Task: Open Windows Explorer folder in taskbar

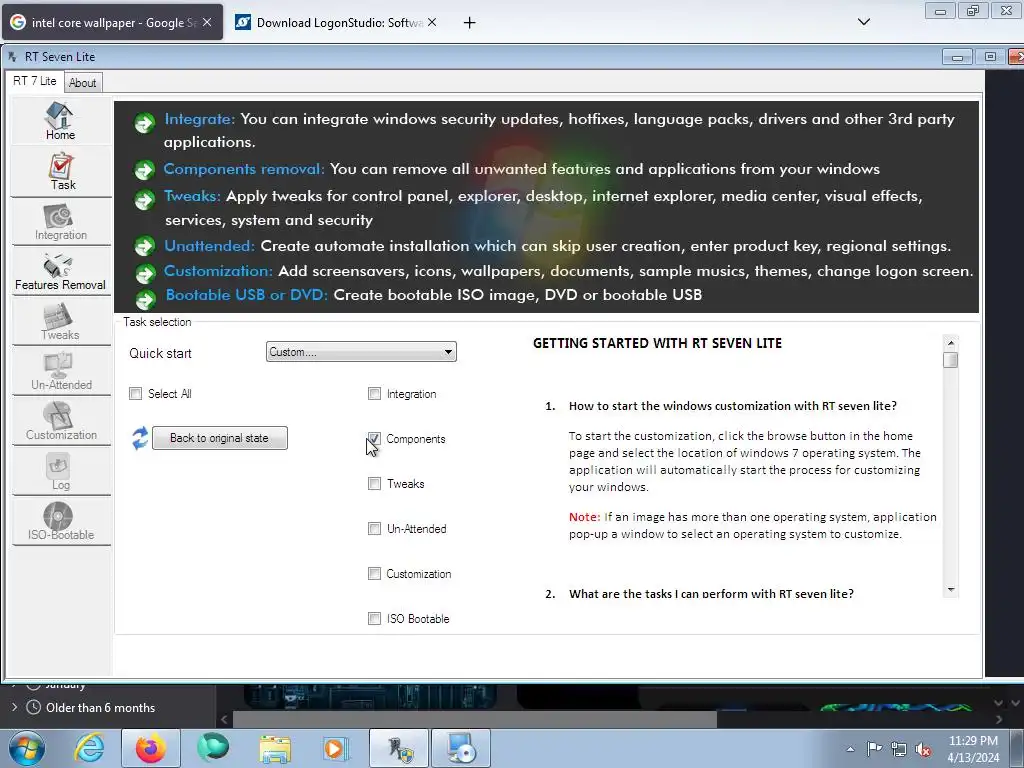Action: [275, 749]
